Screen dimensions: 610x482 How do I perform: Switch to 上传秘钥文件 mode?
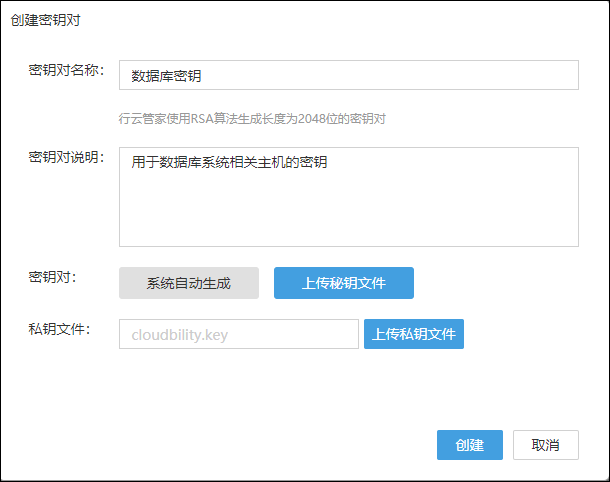tap(343, 283)
